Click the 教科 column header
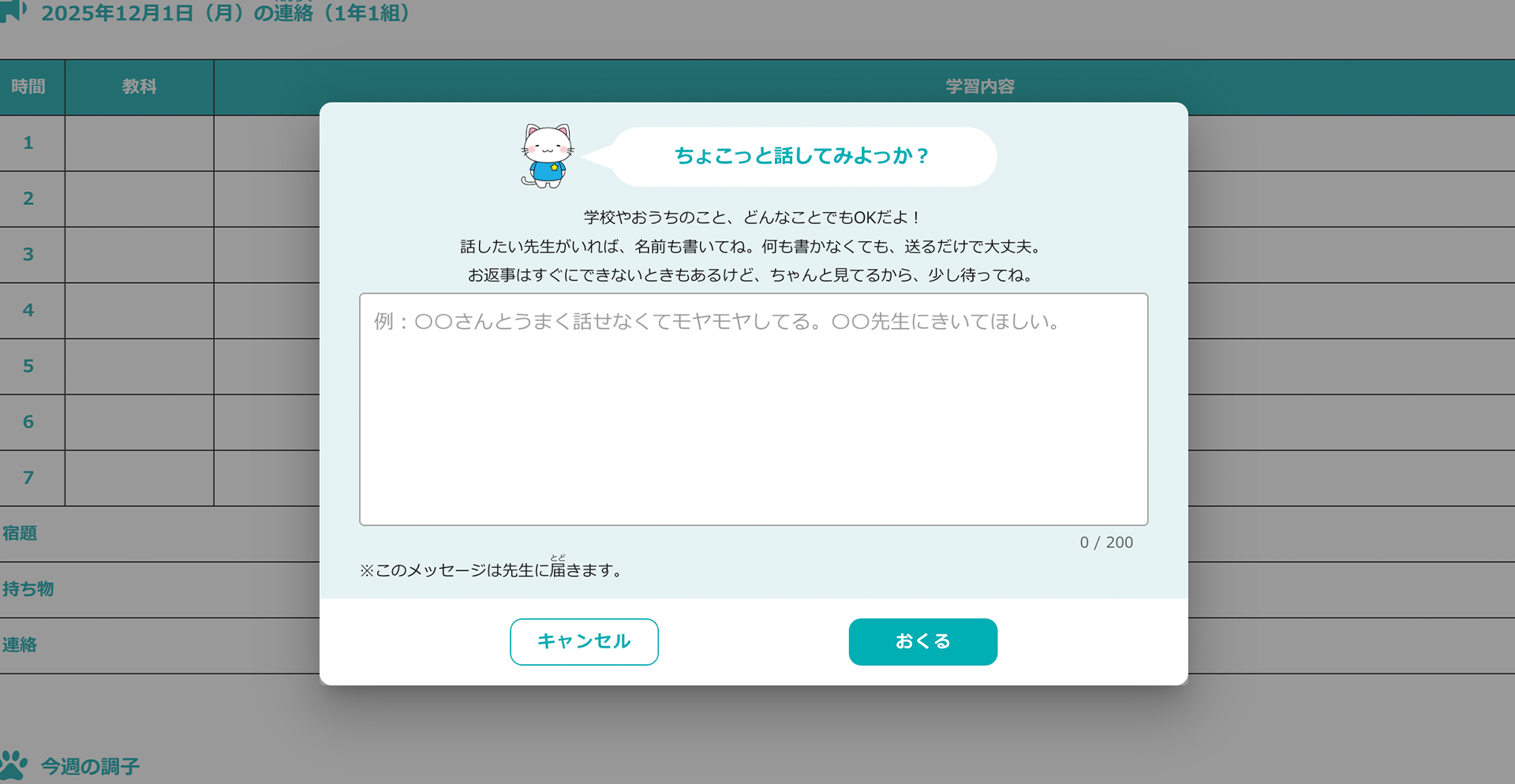 click(139, 87)
